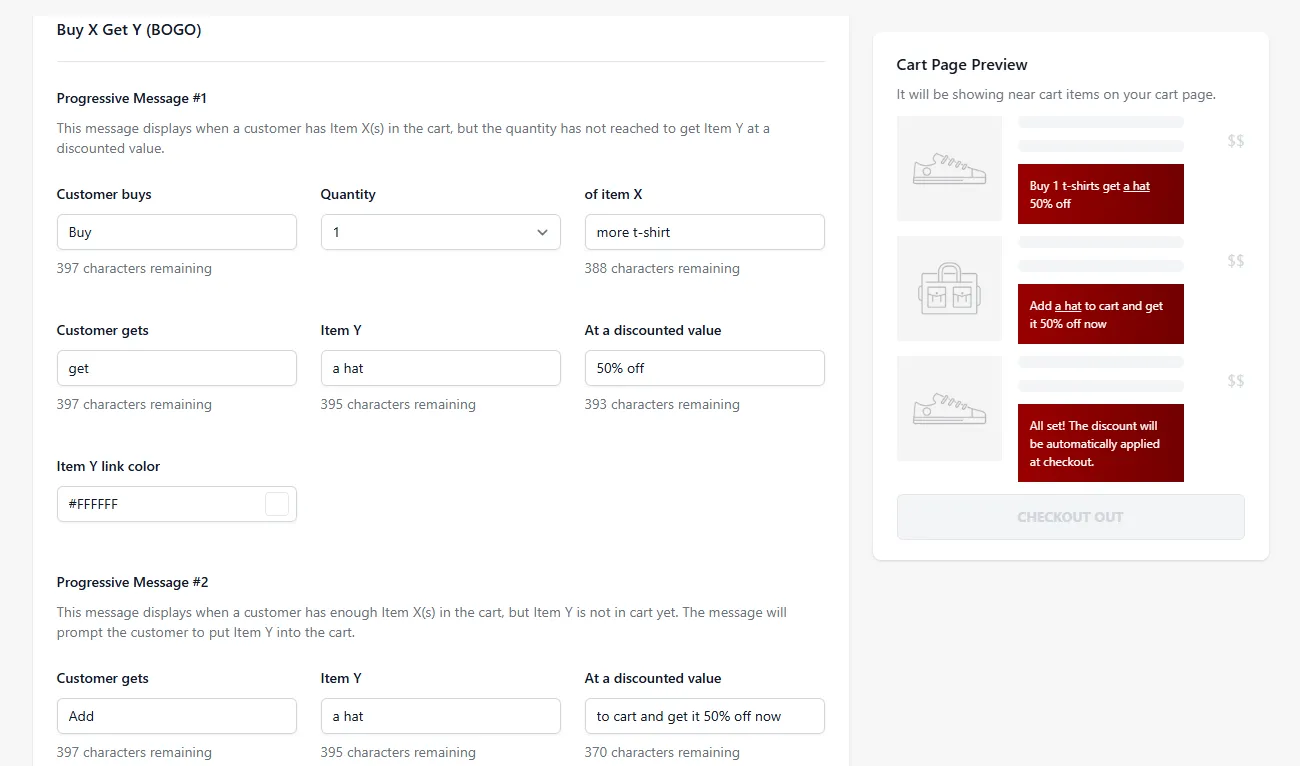Click the 'of item X' label
This screenshot has width=1300, height=766.
click(x=614, y=194)
